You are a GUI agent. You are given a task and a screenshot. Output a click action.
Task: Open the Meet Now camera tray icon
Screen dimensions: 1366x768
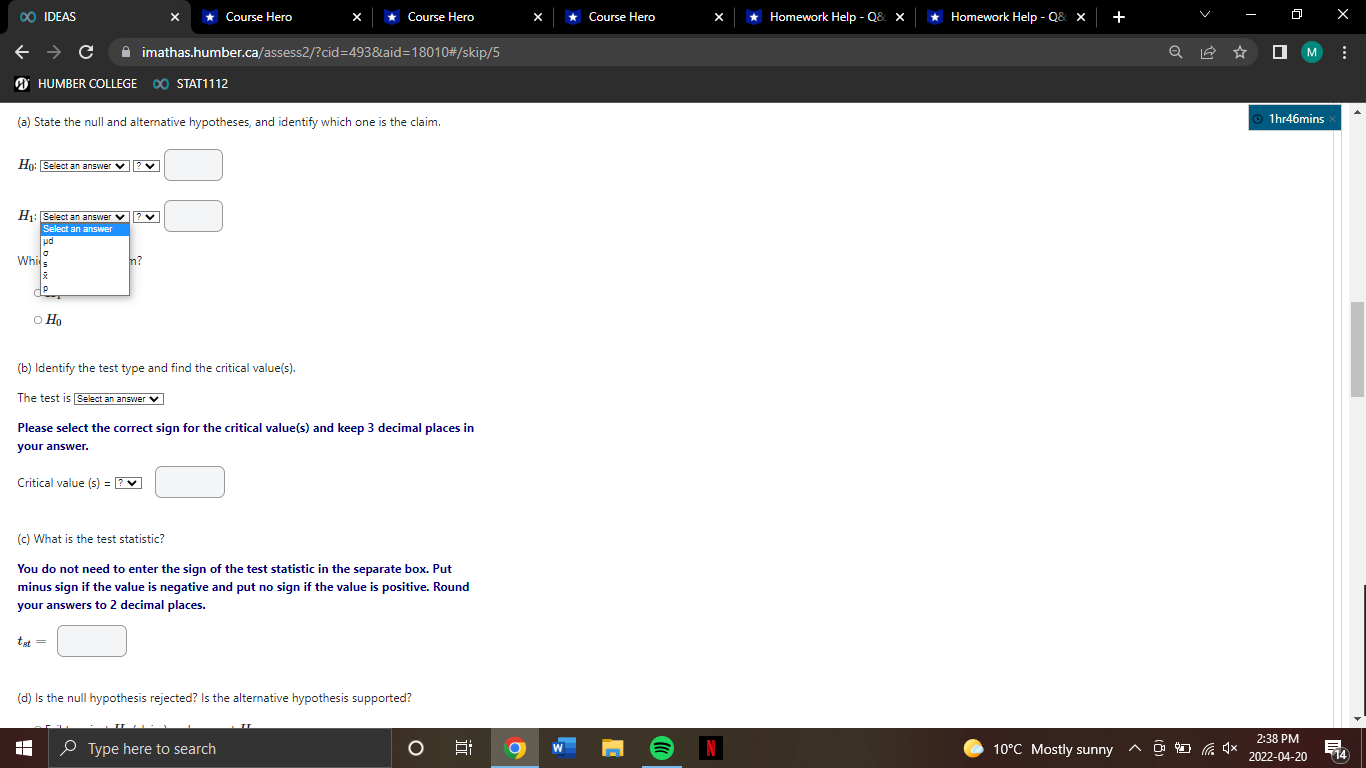point(1158,749)
